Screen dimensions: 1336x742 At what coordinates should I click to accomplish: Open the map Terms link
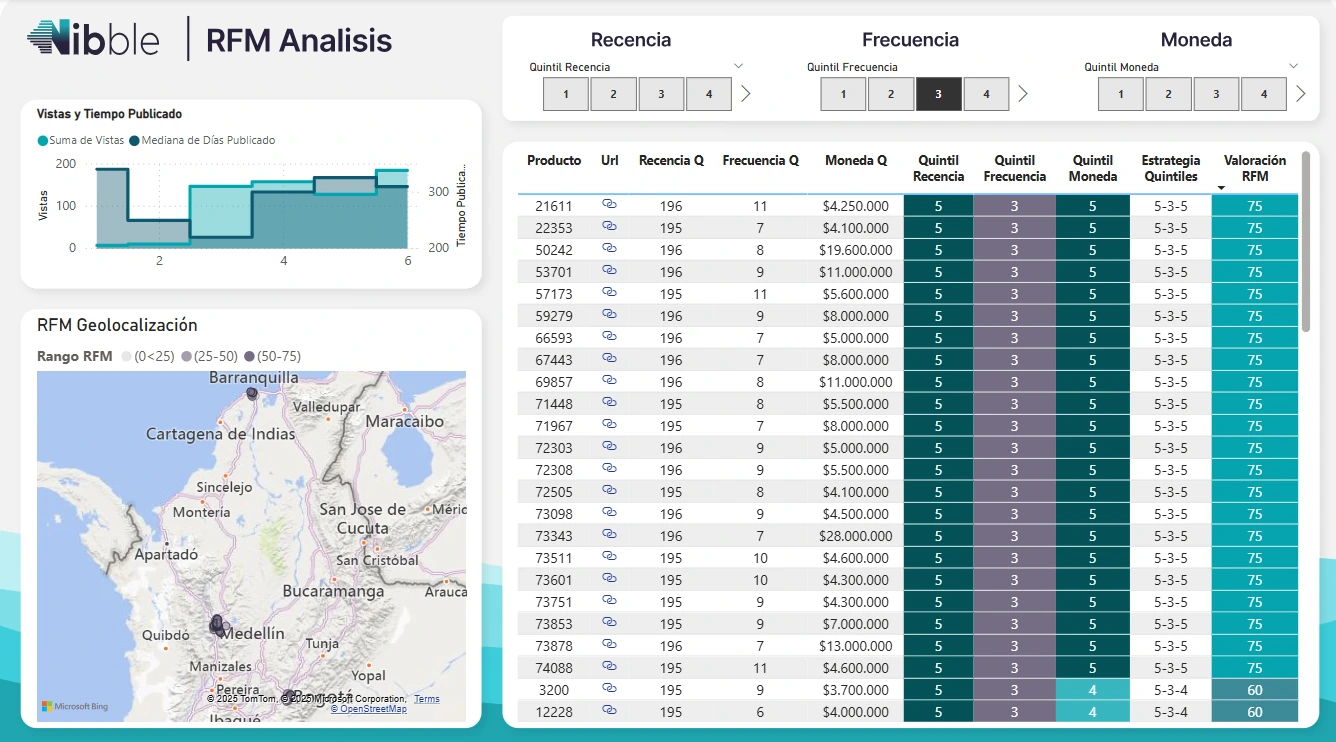tap(427, 699)
